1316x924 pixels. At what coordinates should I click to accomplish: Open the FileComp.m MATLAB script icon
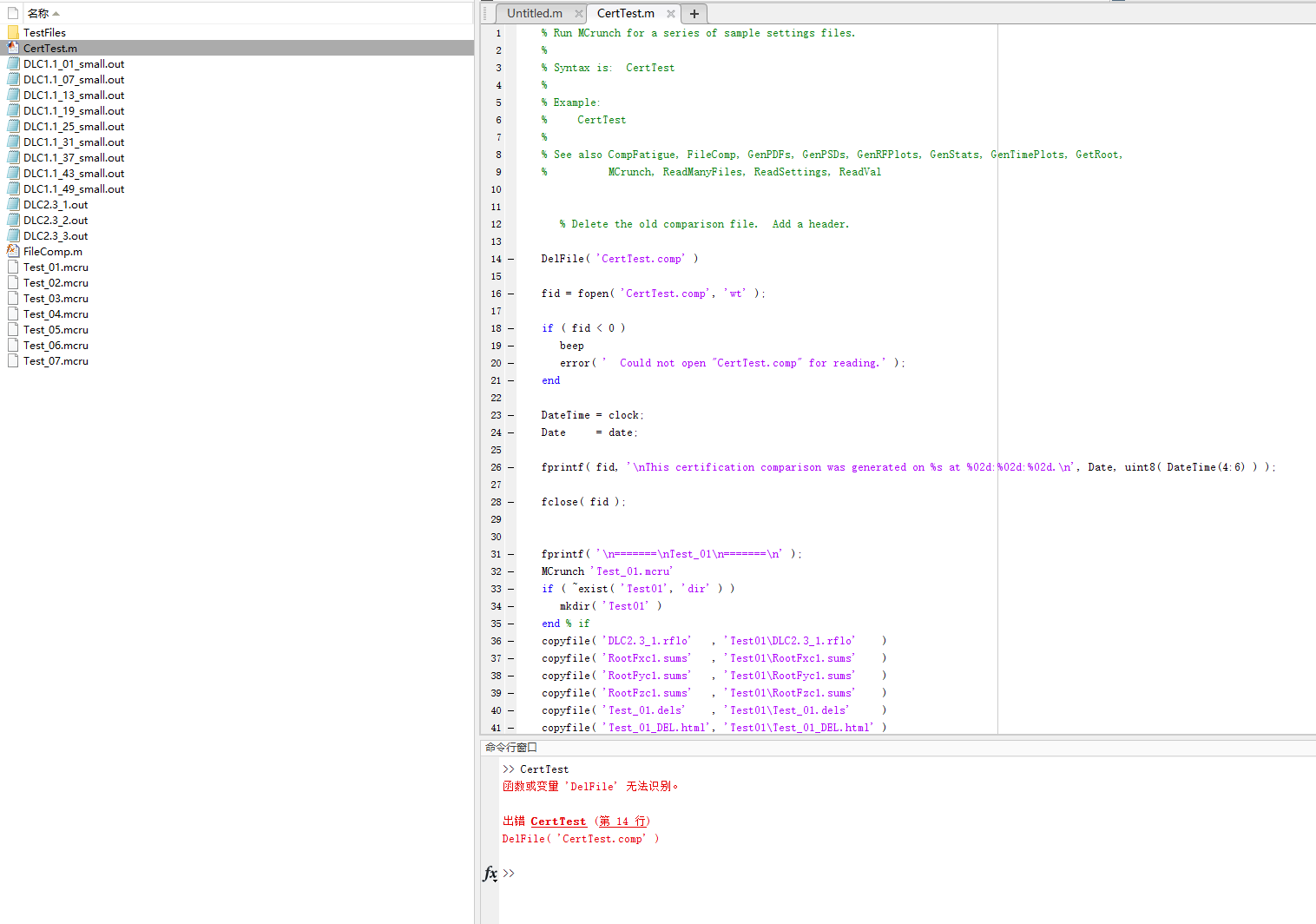click(x=13, y=251)
